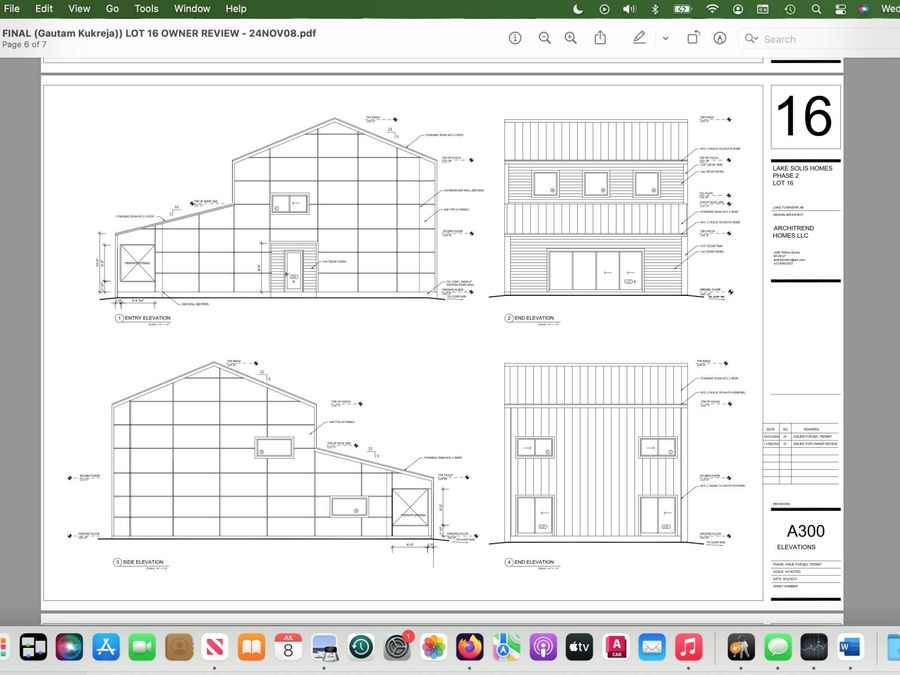Open Calendar from the Dock
The height and width of the screenshot is (675, 900).
coord(288,647)
